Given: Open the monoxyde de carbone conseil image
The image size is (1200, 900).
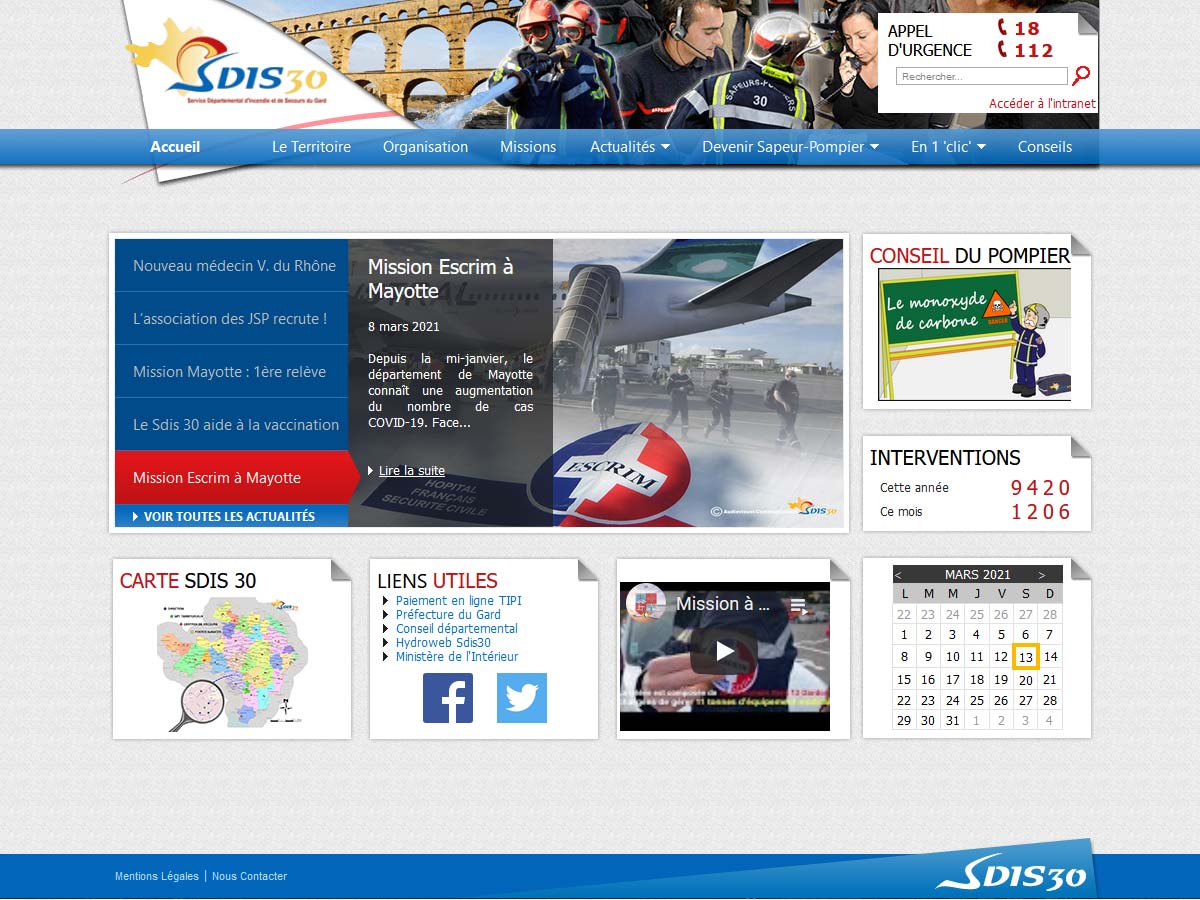Looking at the screenshot, I should [x=975, y=334].
